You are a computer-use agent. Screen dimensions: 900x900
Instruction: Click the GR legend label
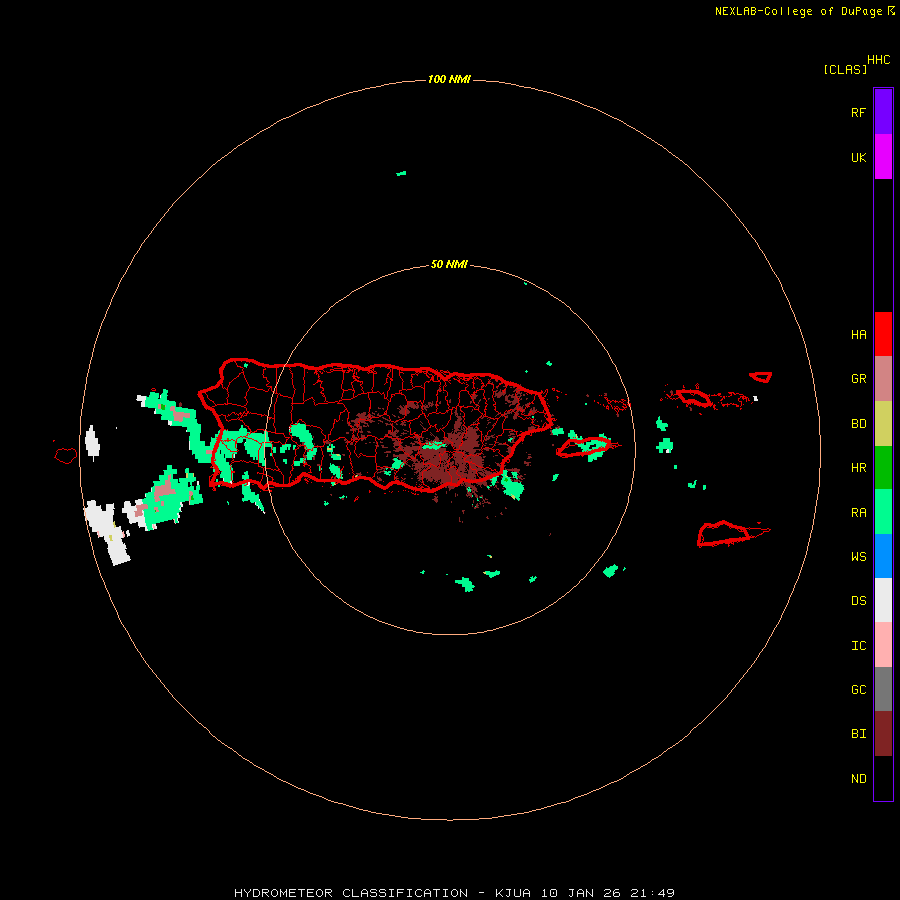(x=858, y=379)
